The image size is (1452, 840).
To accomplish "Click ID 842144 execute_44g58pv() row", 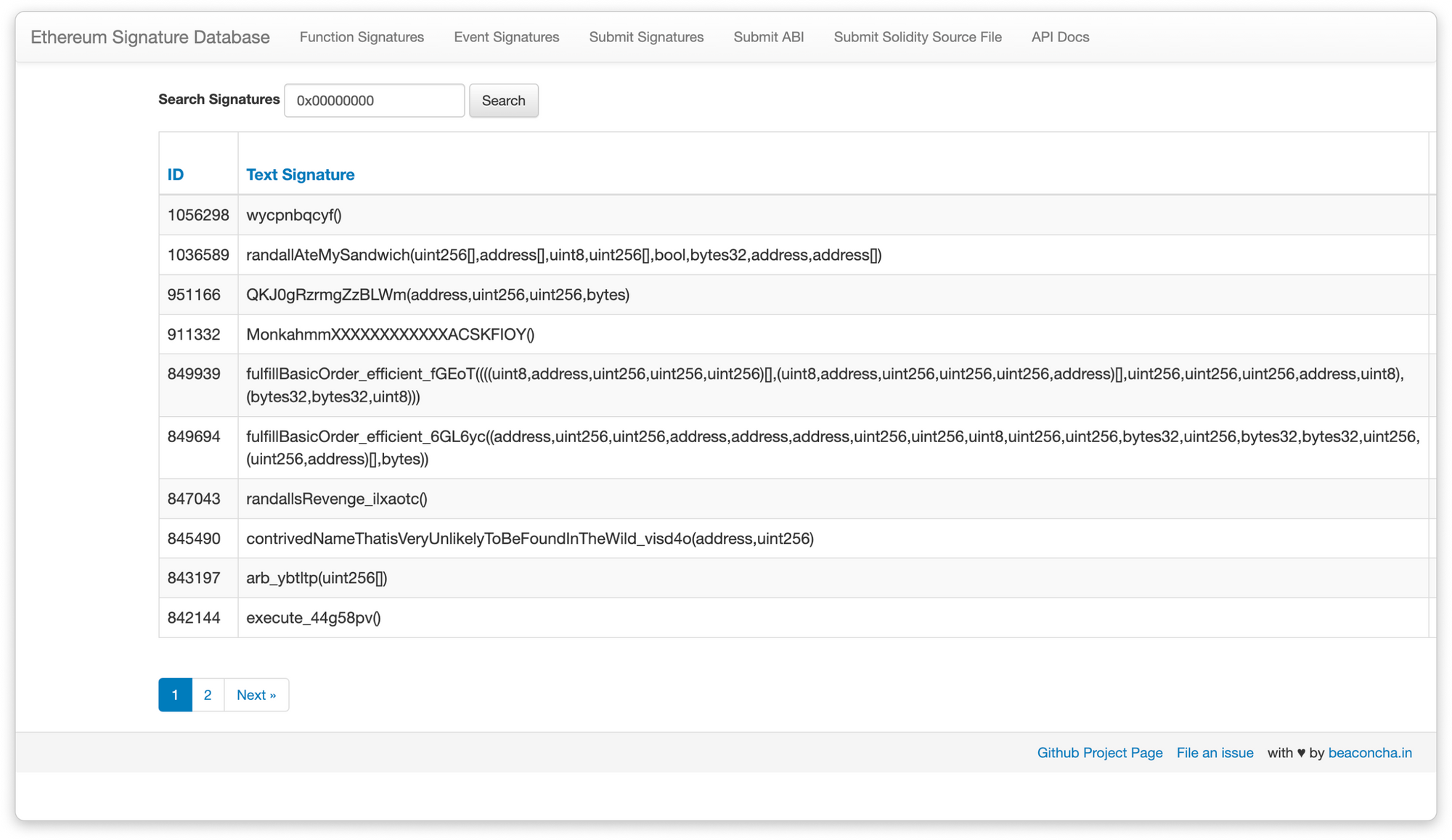I will click(314, 618).
